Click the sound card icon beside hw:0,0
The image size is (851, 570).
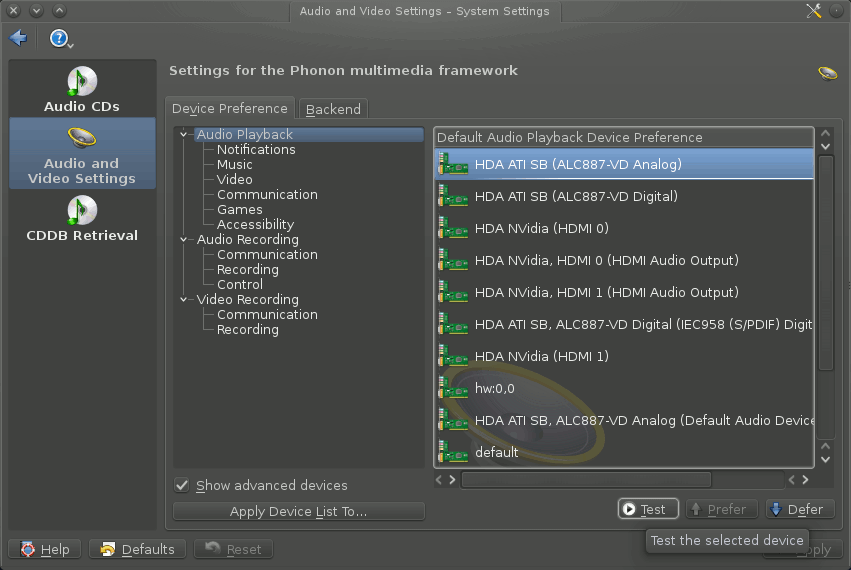(x=453, y=388)
